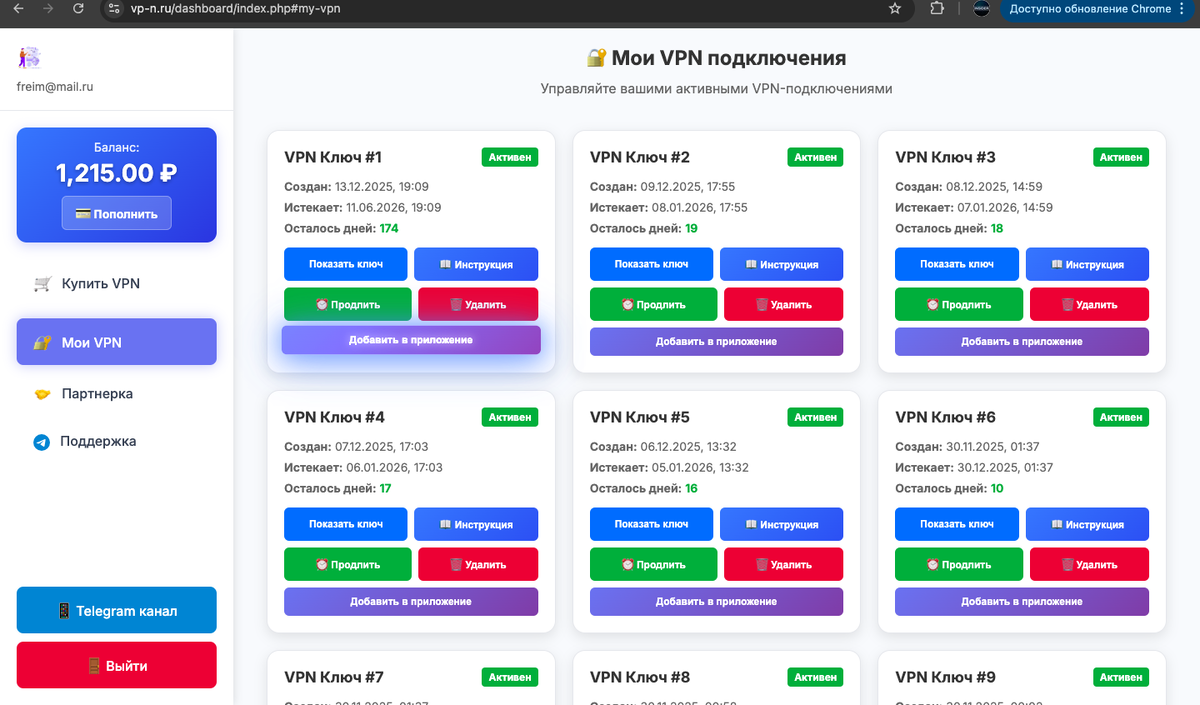Add VPN Ключ #3 to the app

(x=1022, y=341)
